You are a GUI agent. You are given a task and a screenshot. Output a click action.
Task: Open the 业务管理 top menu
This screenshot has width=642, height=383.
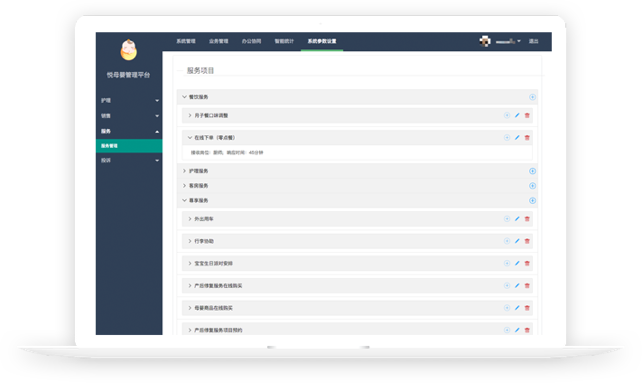point(219,41)
